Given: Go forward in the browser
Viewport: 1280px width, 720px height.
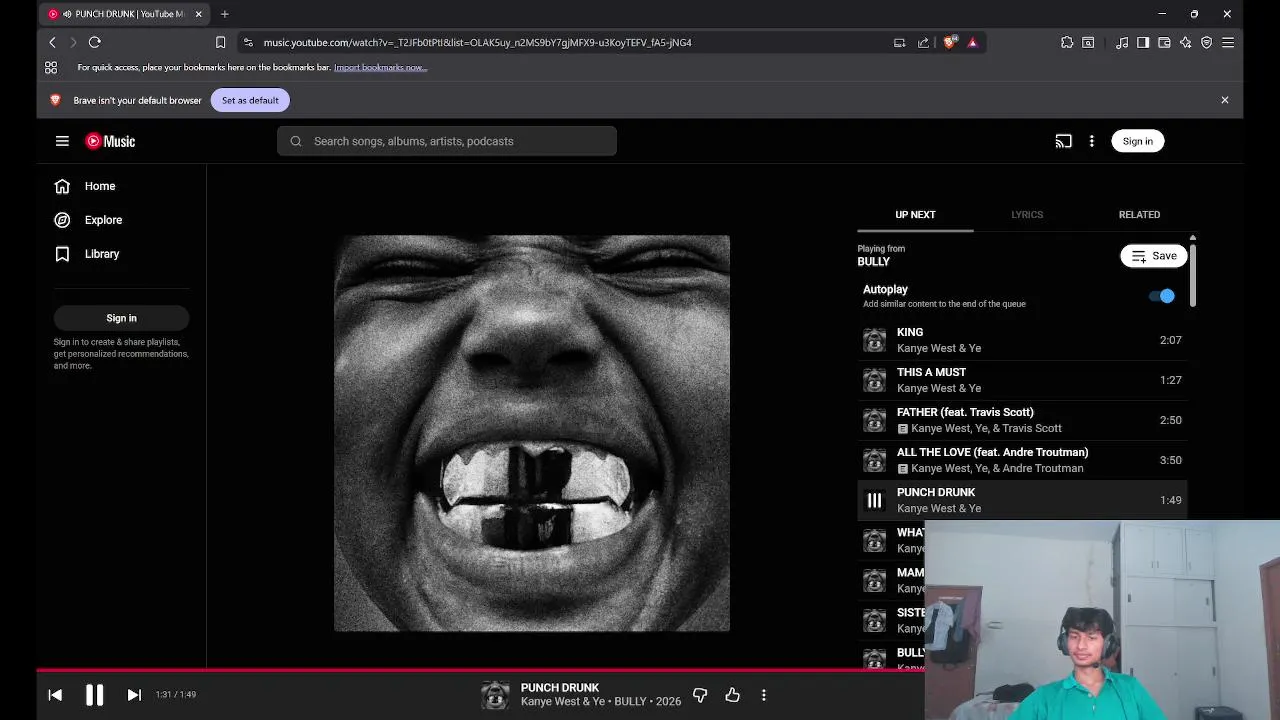Looking at the screenshot, I should (73, 42).
